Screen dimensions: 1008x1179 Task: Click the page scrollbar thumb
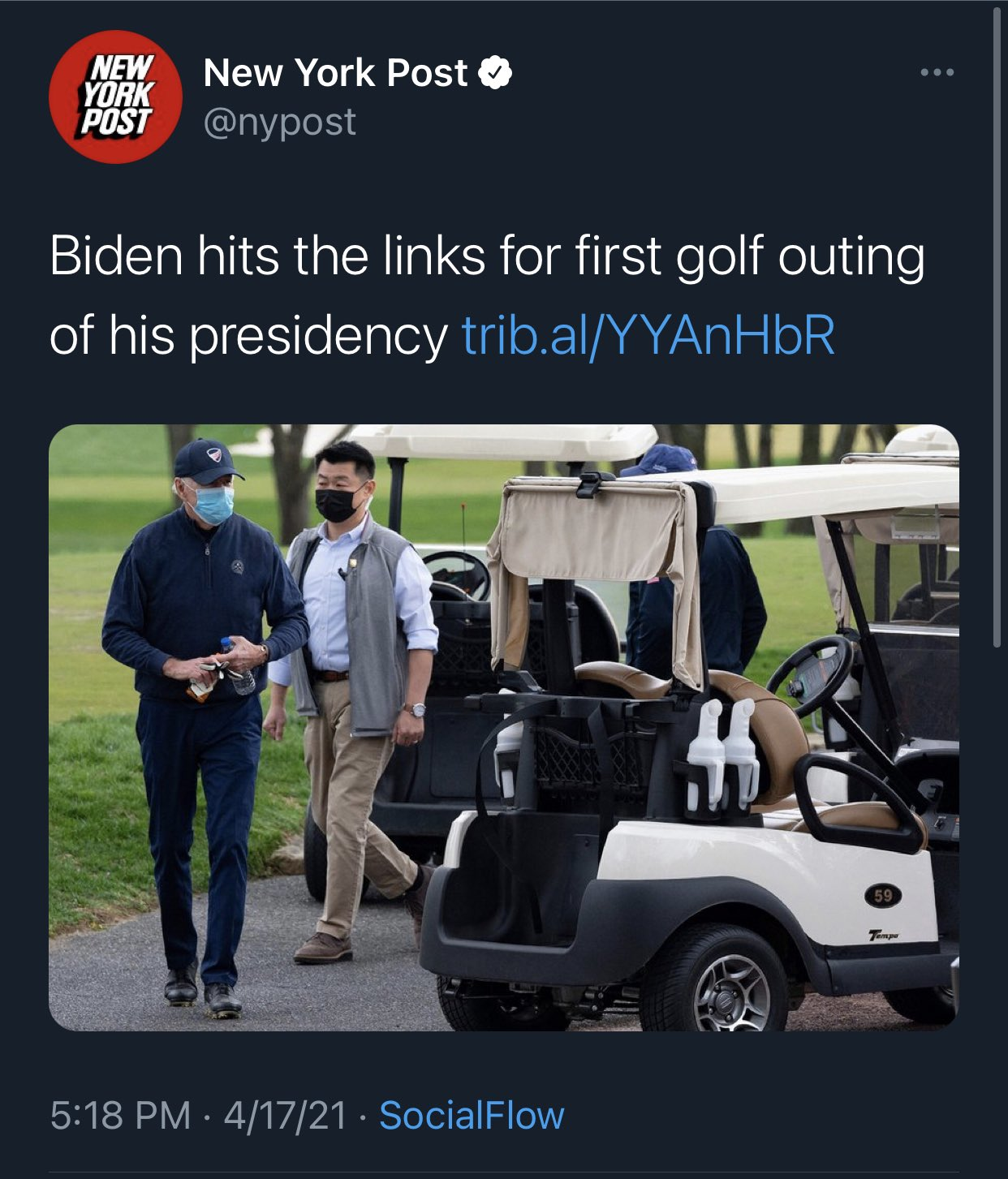pyautogui.click(x=997, y=325)
